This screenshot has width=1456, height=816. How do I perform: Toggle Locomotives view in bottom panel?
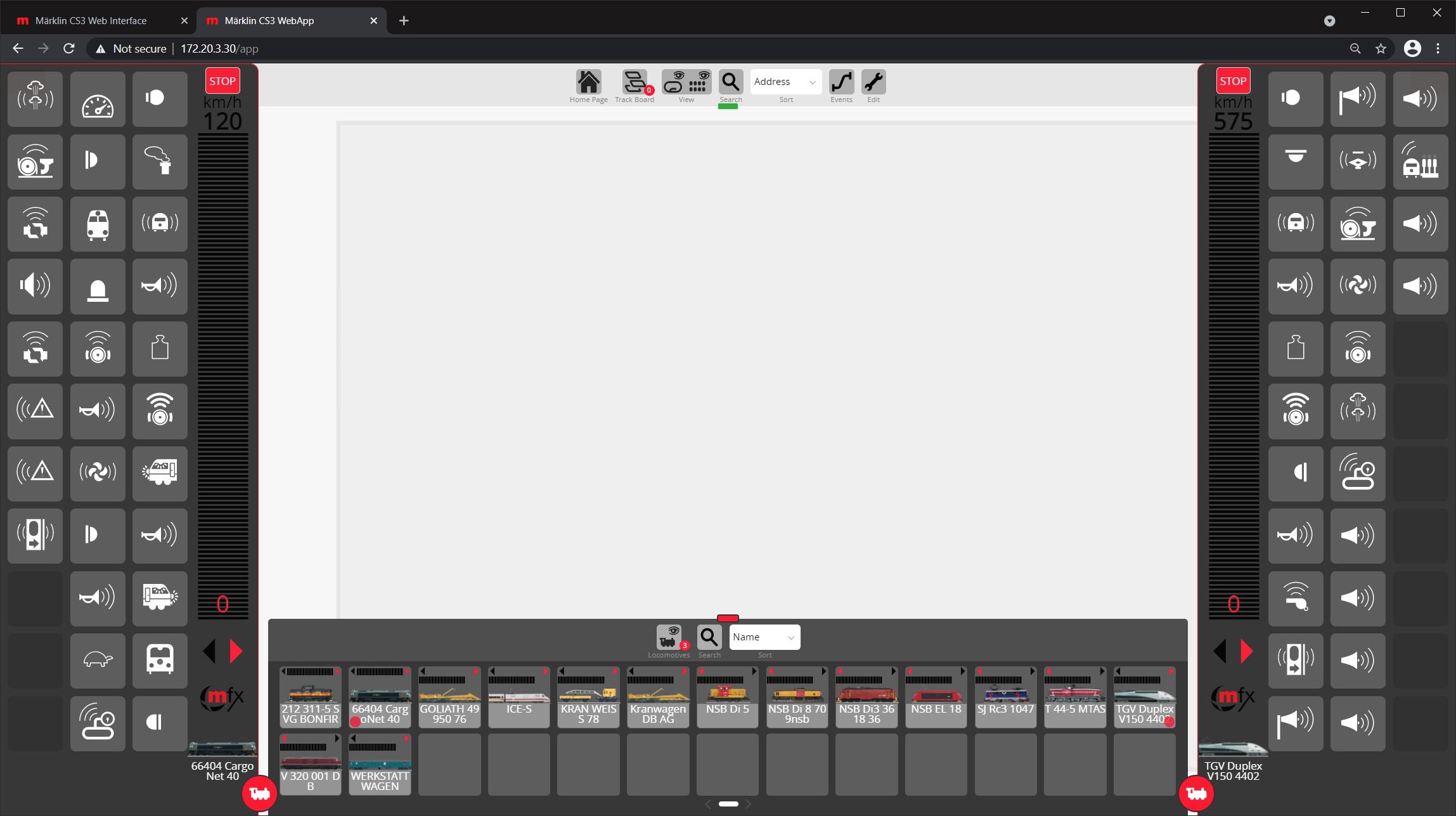669,637
